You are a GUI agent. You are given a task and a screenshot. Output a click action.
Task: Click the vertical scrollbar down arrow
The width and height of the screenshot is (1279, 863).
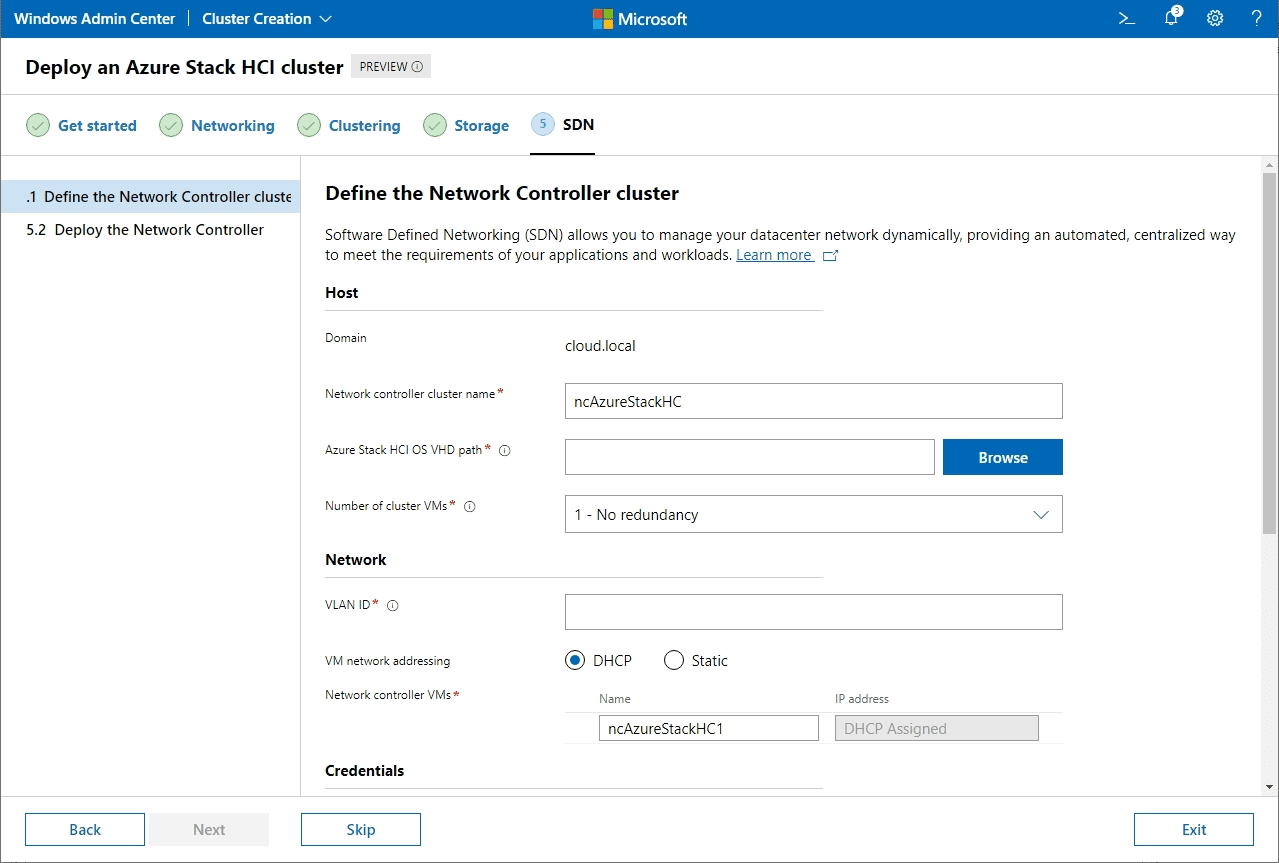1270,787
